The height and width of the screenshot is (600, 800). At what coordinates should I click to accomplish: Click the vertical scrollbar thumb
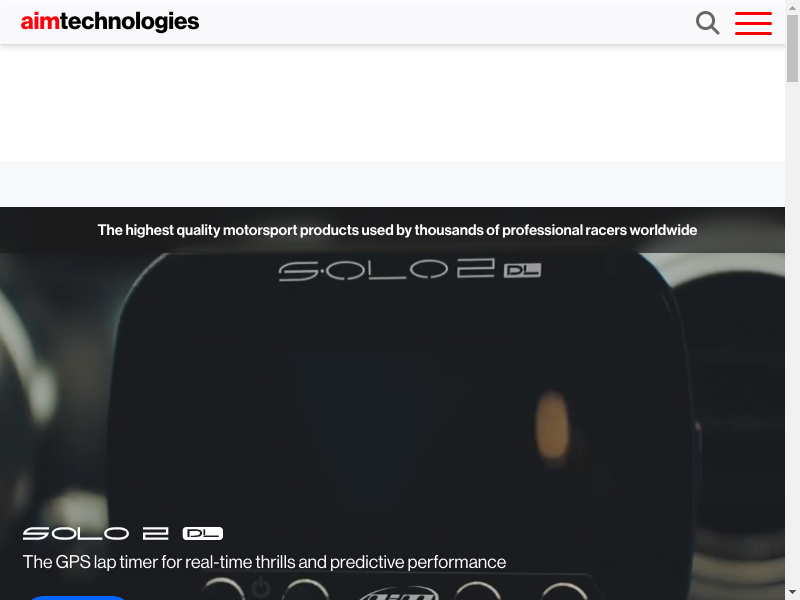pyautogui.click(x=792, y=48)
